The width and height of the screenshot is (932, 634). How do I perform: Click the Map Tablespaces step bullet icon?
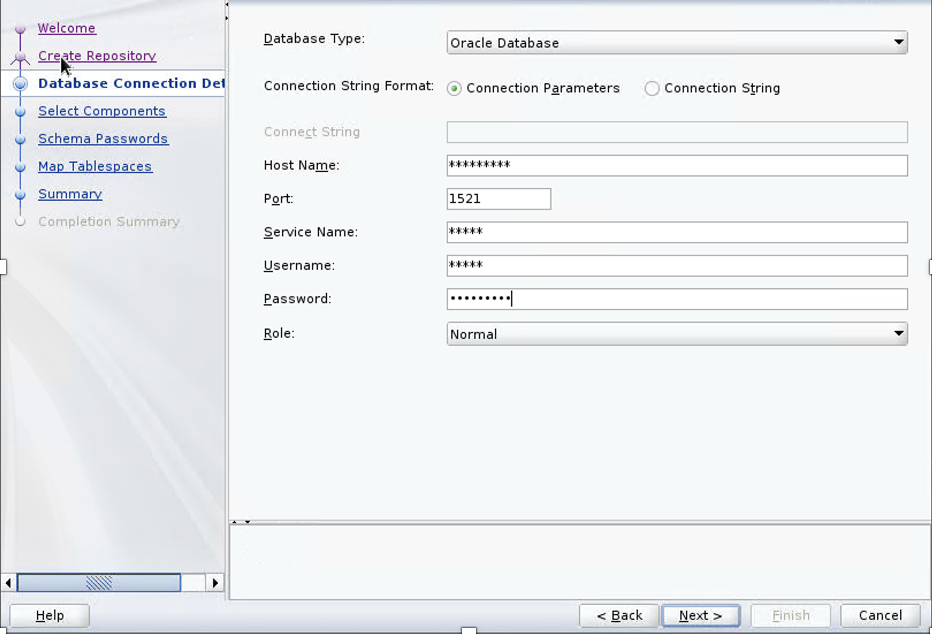tap(20, 167)
